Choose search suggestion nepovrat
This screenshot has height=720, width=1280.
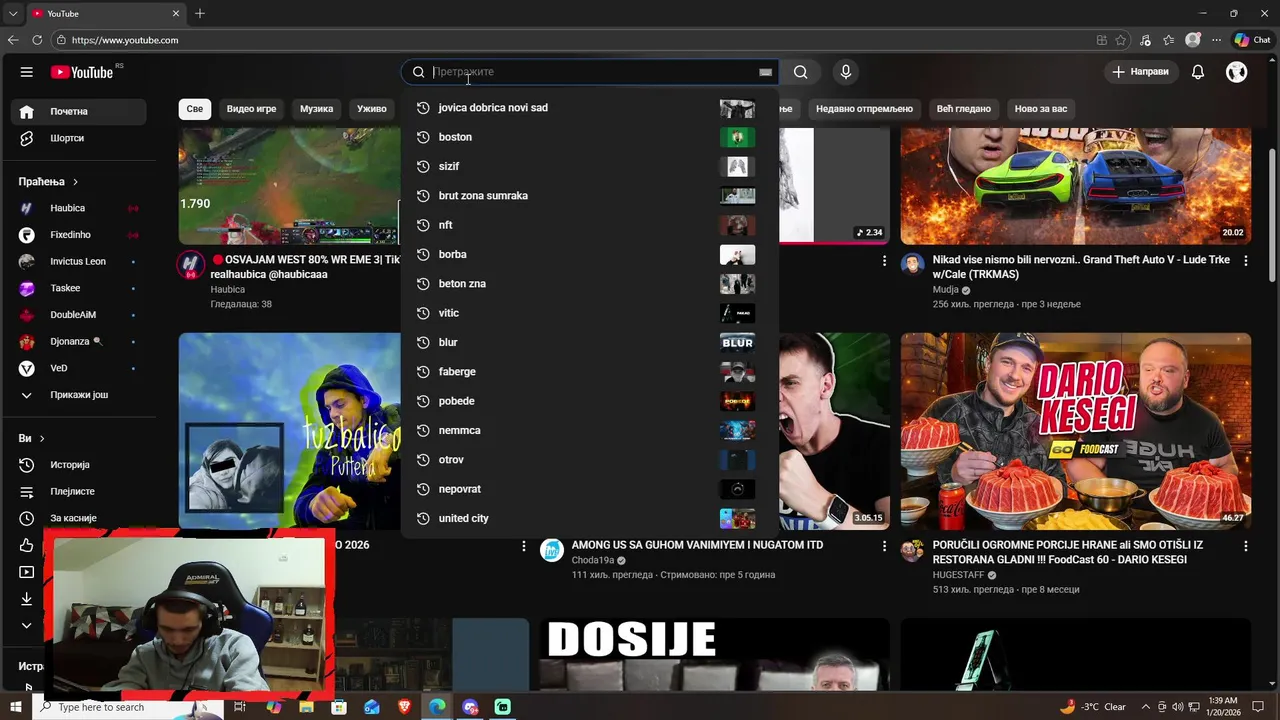(x=589, y=489)
